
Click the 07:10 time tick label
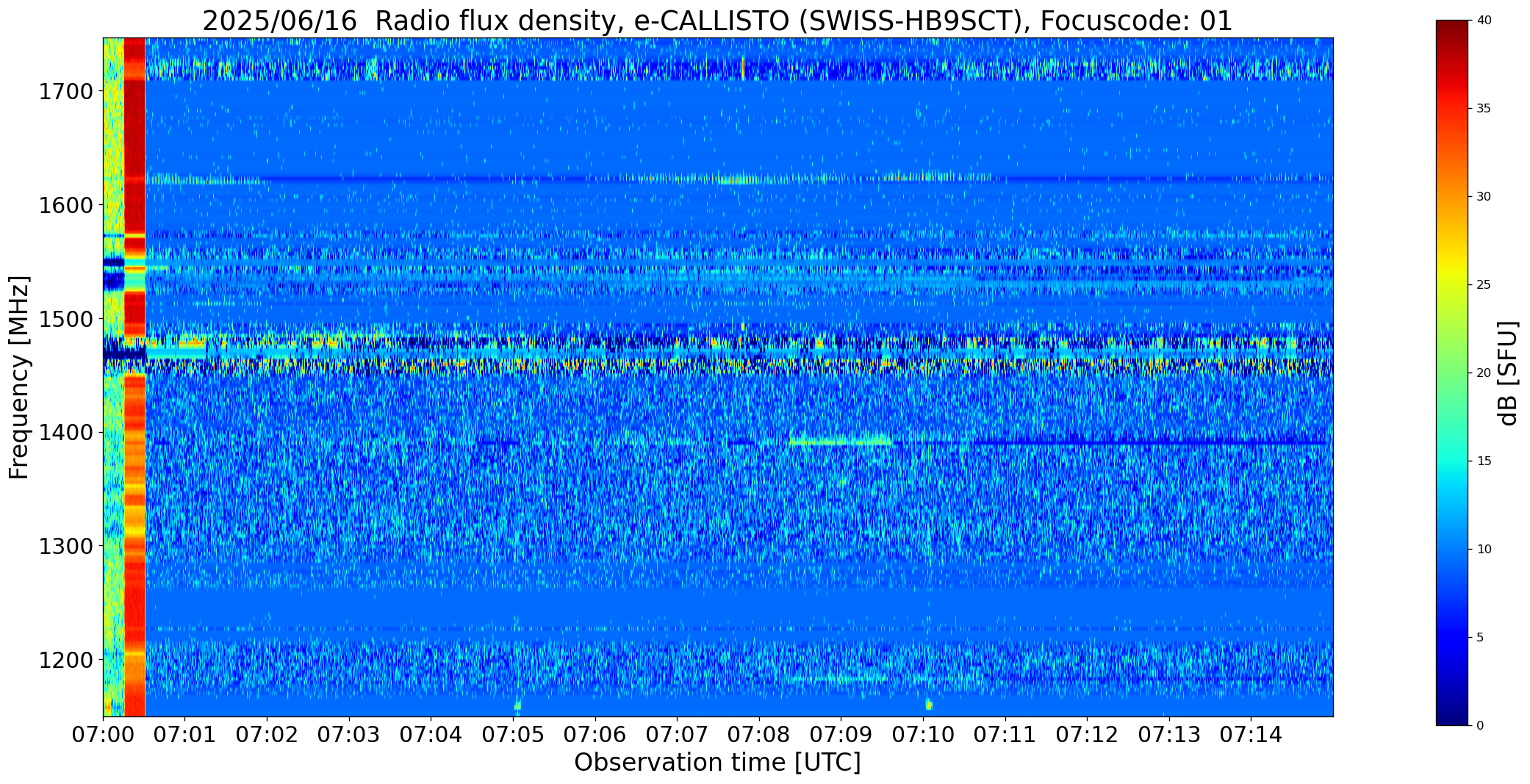coord(922,735)
